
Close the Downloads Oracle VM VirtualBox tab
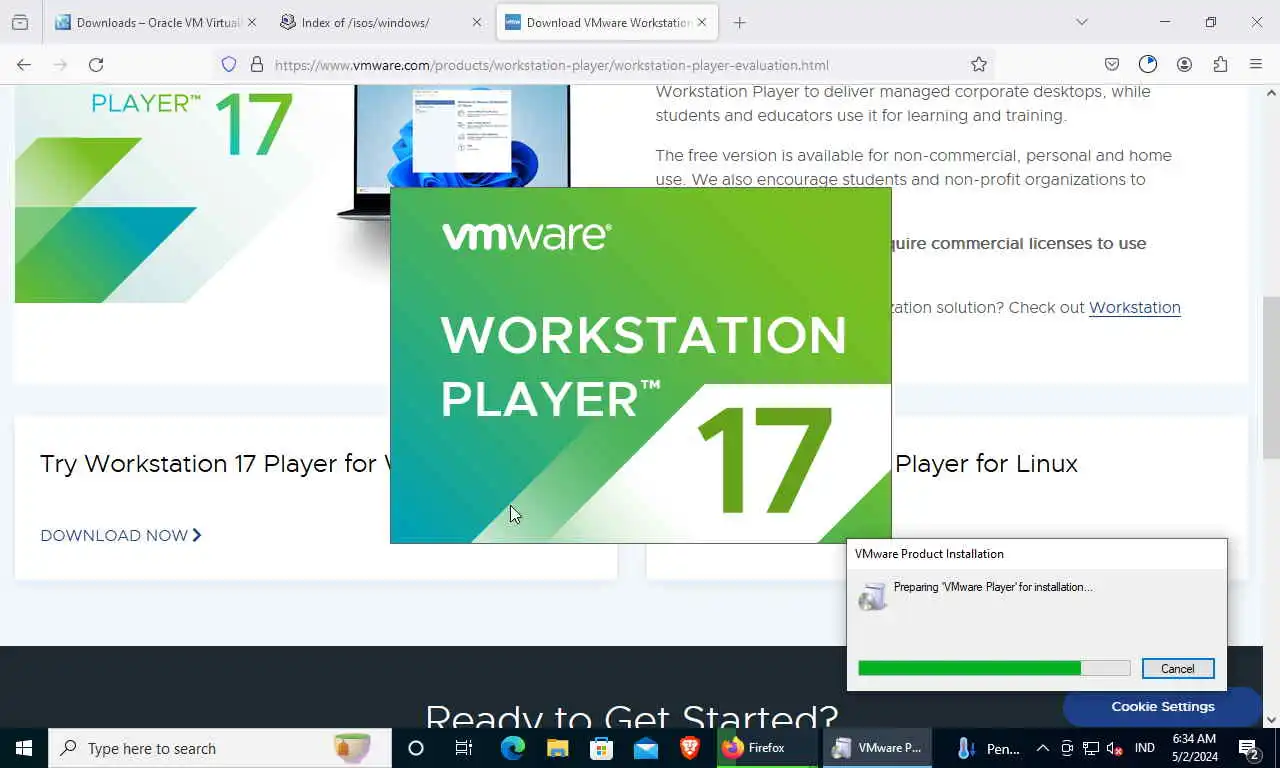tap(251, 22)
